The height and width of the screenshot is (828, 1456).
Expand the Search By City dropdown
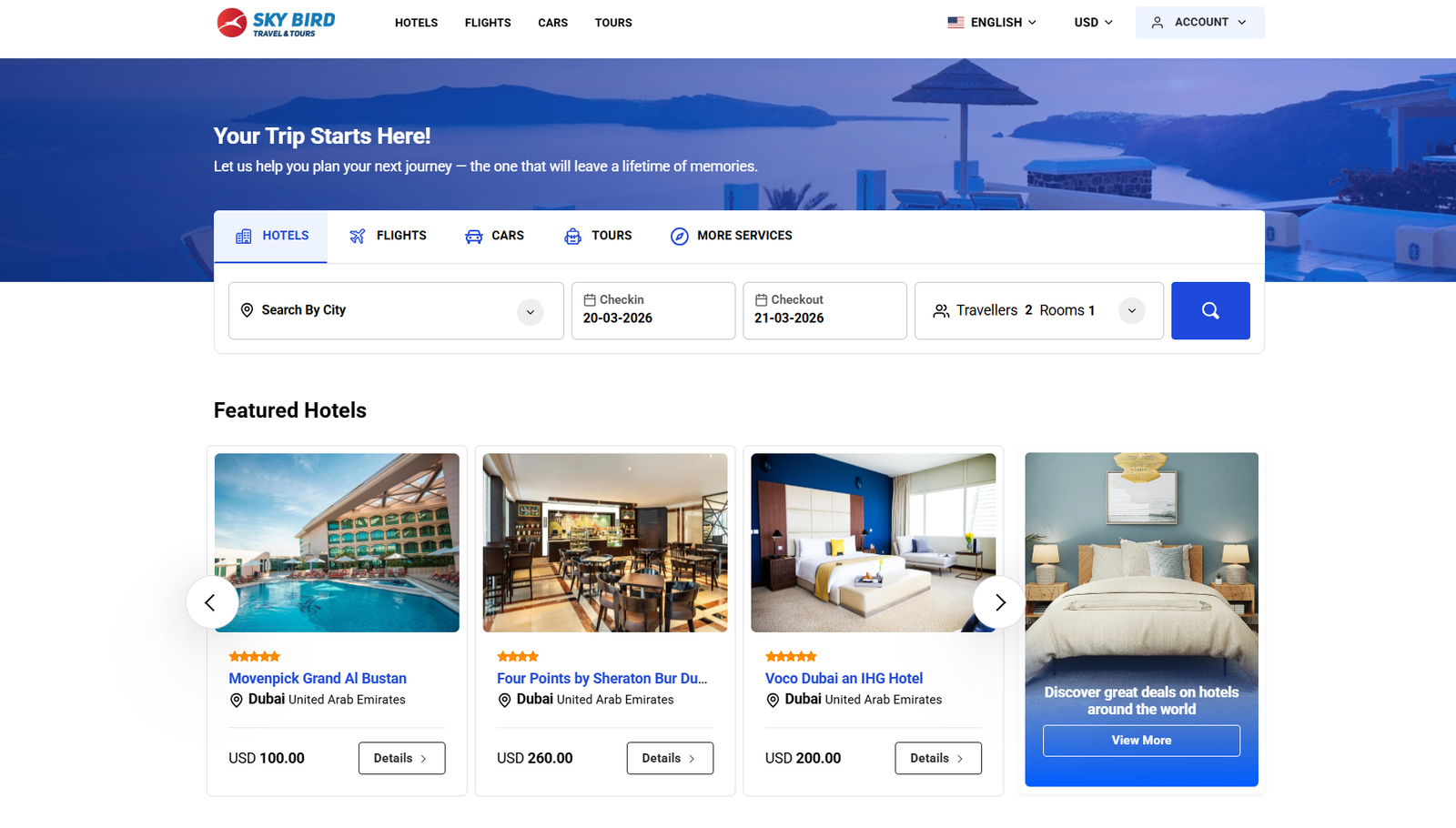[531, 312]
